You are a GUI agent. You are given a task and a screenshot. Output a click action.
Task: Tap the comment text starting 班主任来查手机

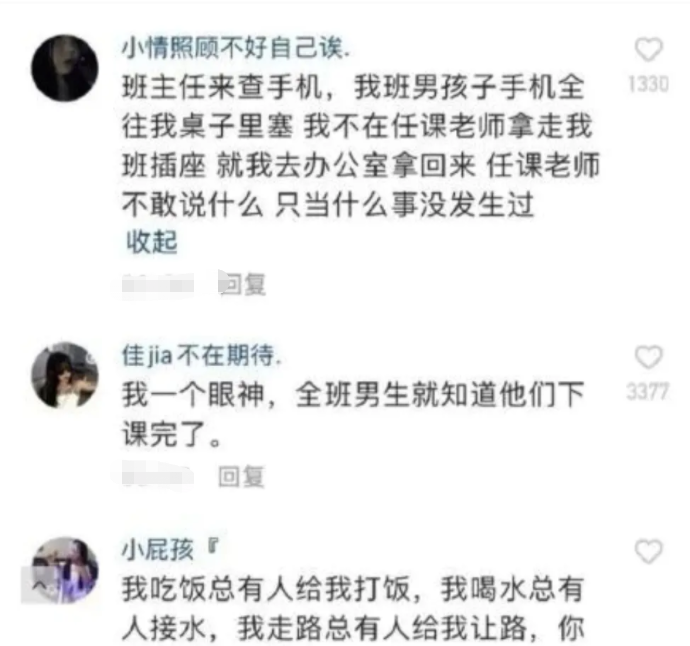click(x=361, y=146)
